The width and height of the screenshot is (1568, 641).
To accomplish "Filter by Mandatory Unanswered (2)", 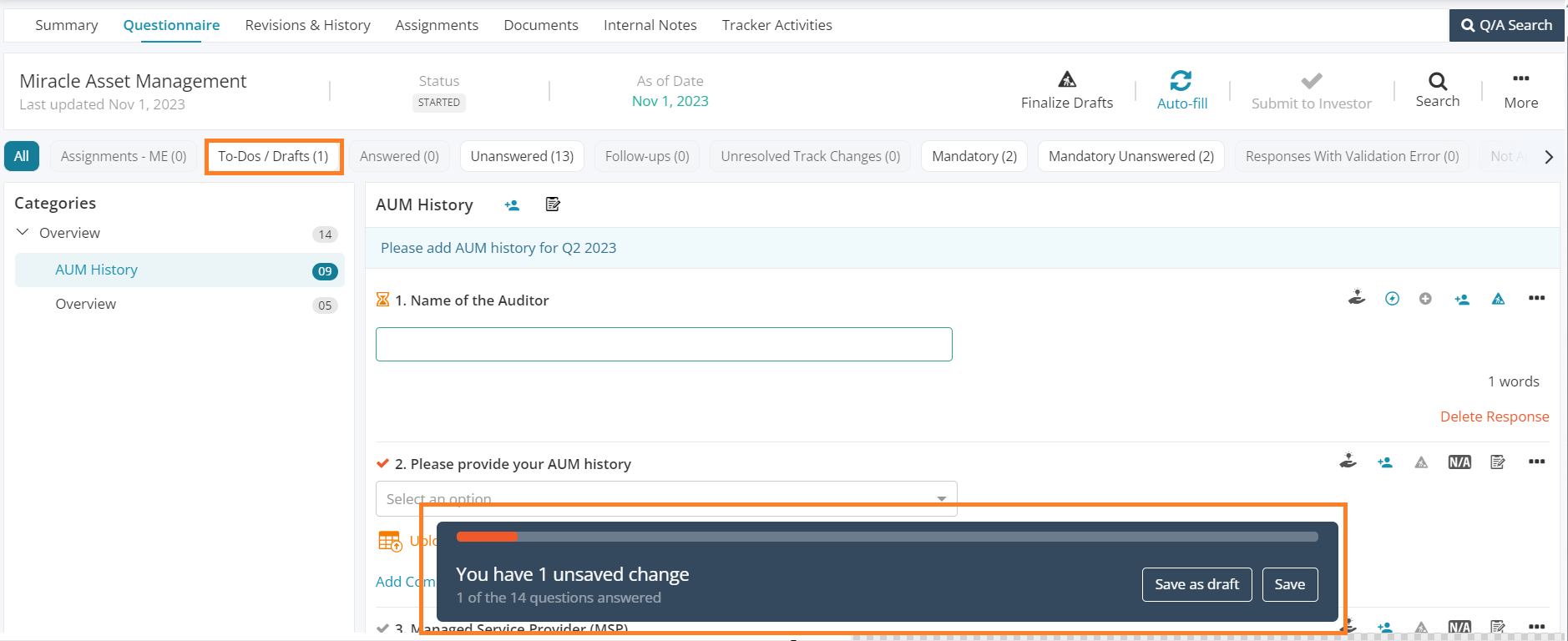I will coord(1131,156).
